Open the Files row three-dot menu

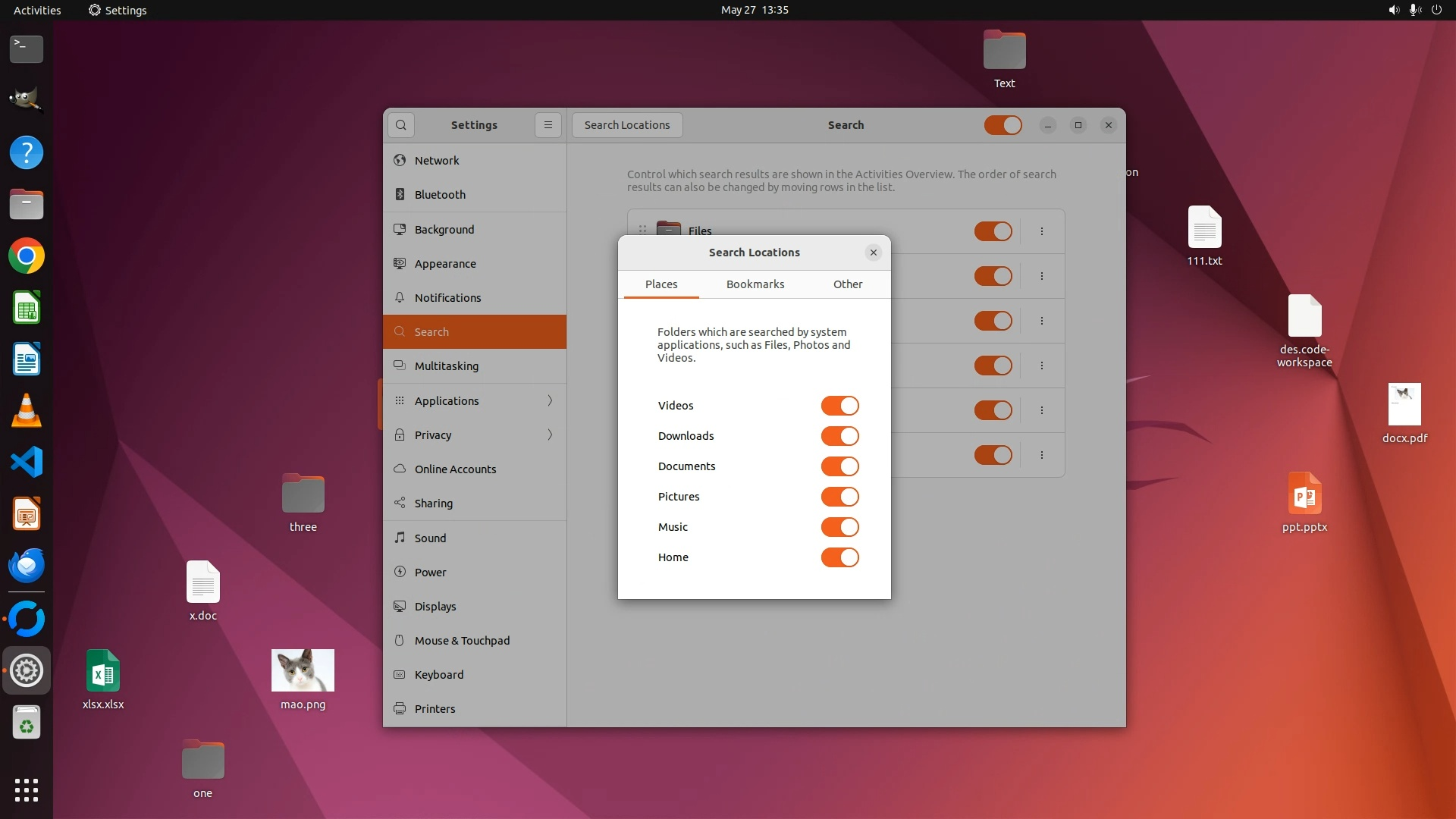(x=1042, y=231)
